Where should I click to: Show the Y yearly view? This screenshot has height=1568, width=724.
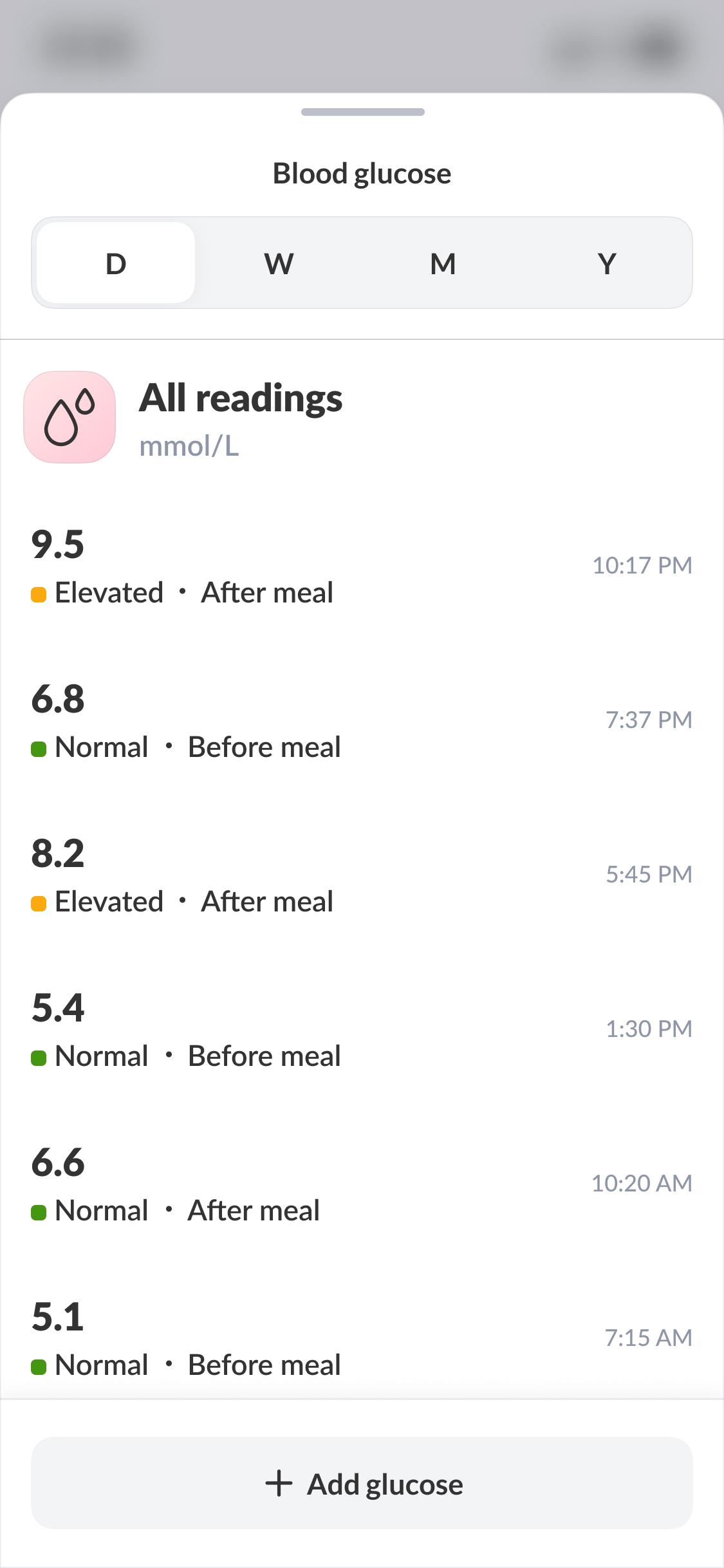pos(607,263)
